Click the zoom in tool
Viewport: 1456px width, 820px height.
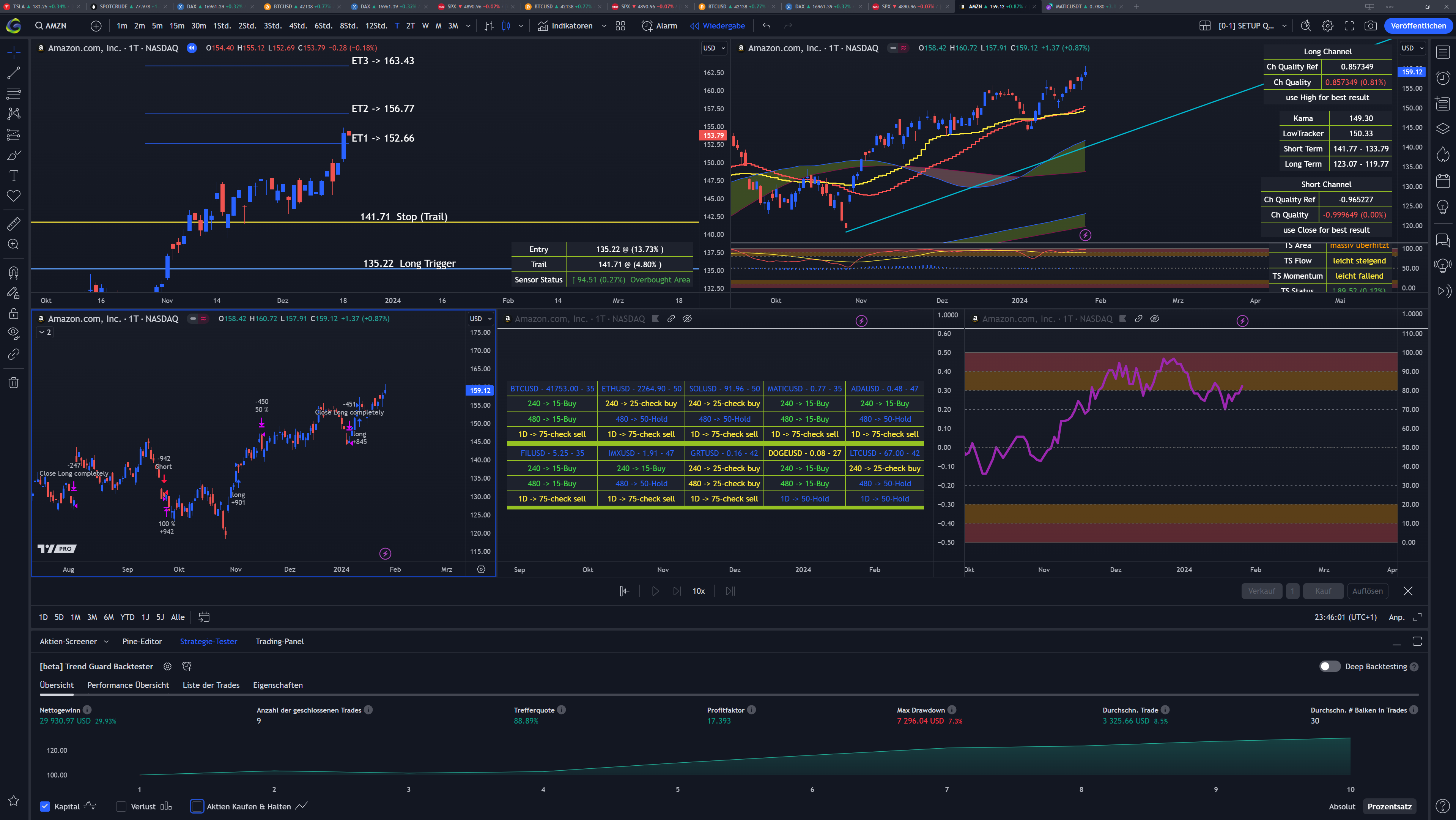coord(14,244)
